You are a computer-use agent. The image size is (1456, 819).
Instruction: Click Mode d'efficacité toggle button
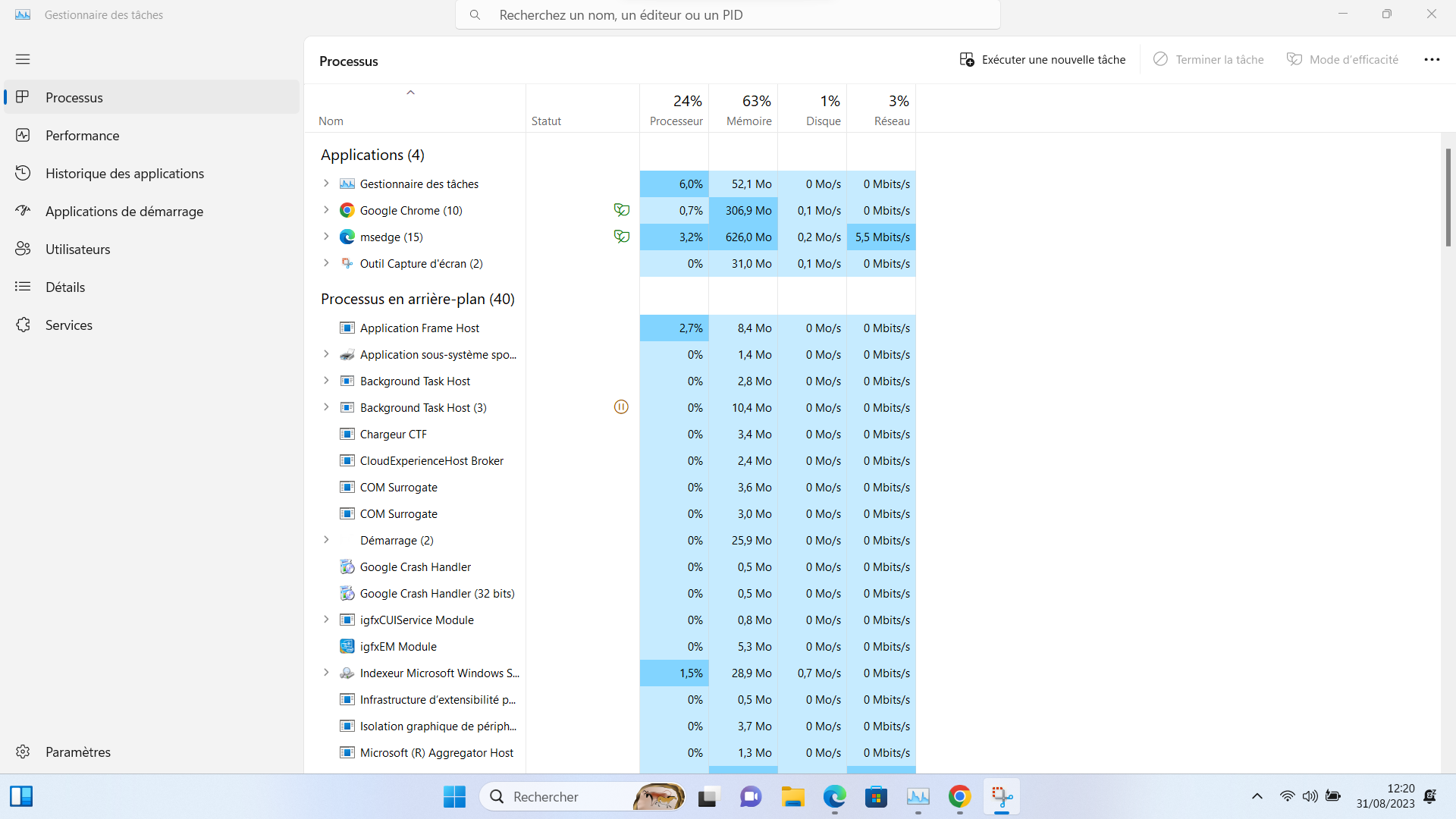tap(1342, 60)
